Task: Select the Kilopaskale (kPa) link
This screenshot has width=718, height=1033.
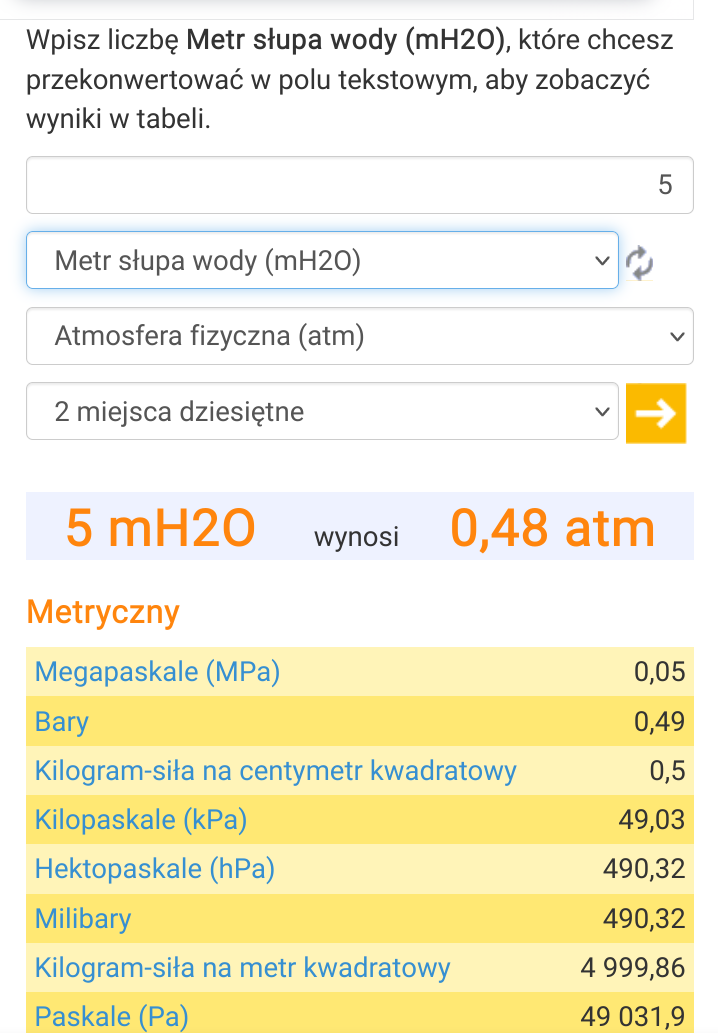Action: pos(141,820)
